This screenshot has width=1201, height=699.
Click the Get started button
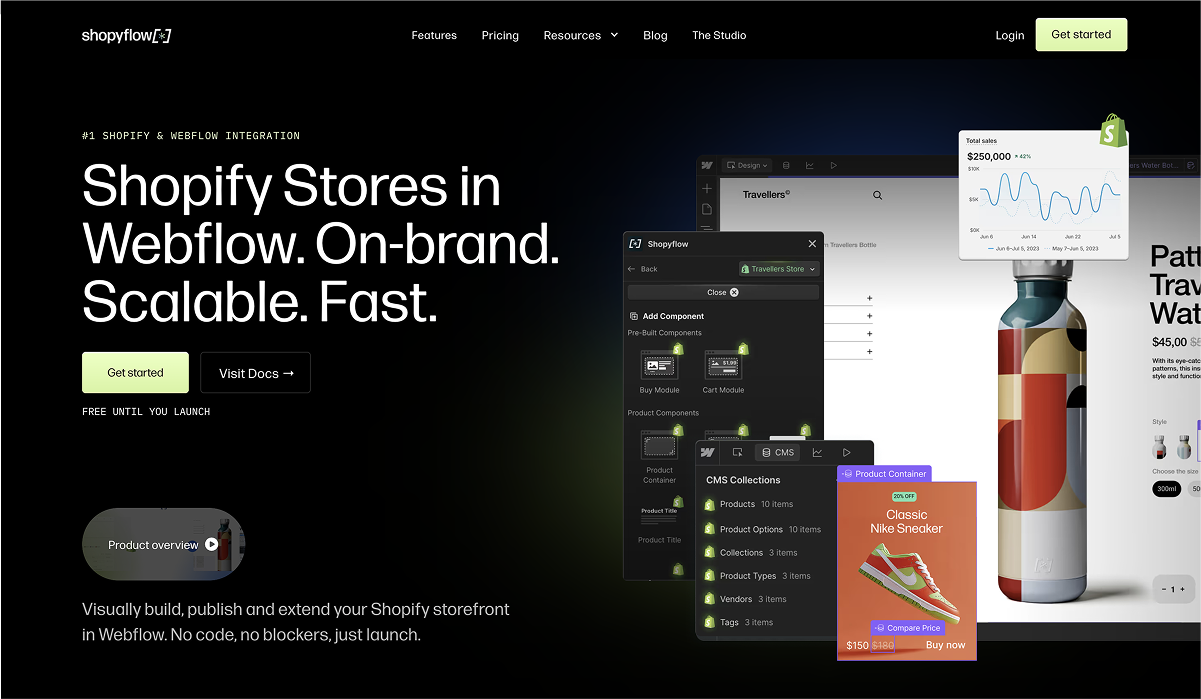pyautogui.click(x=135, y=372)
